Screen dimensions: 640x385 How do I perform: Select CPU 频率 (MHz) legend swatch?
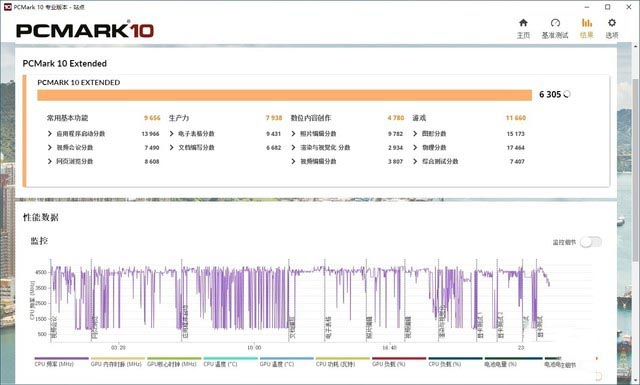point(61,358)
